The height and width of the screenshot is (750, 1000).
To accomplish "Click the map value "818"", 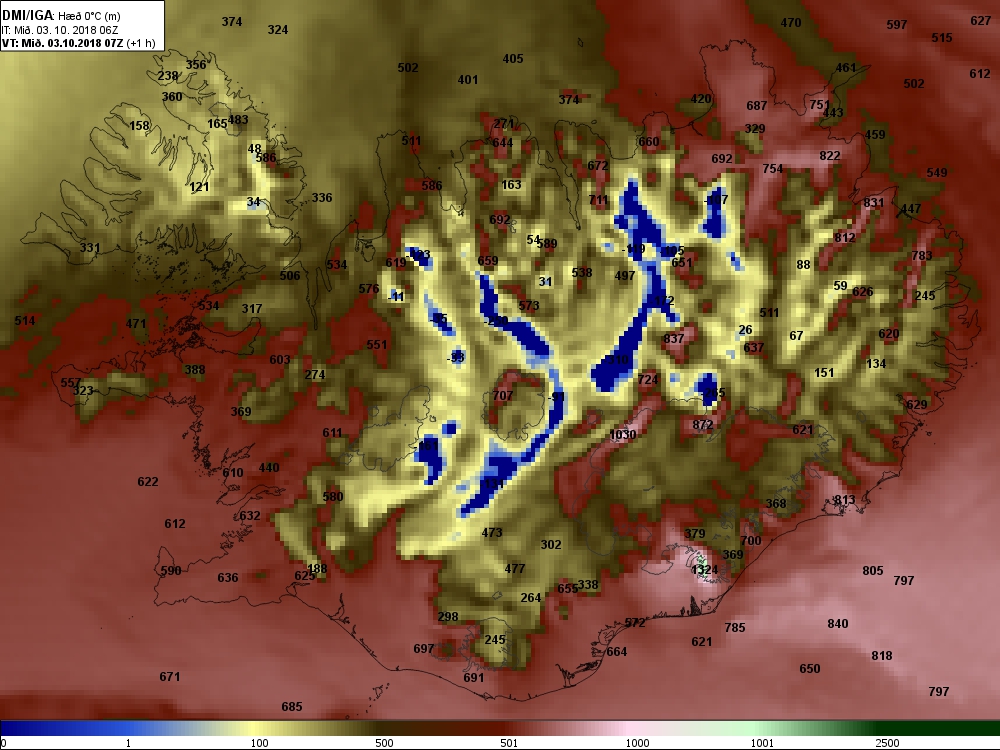I will (x=881, y=656).
